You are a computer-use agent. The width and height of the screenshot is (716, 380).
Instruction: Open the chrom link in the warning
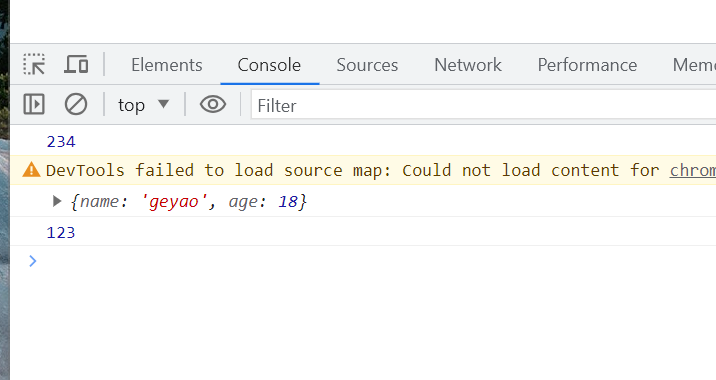(693, 170)
